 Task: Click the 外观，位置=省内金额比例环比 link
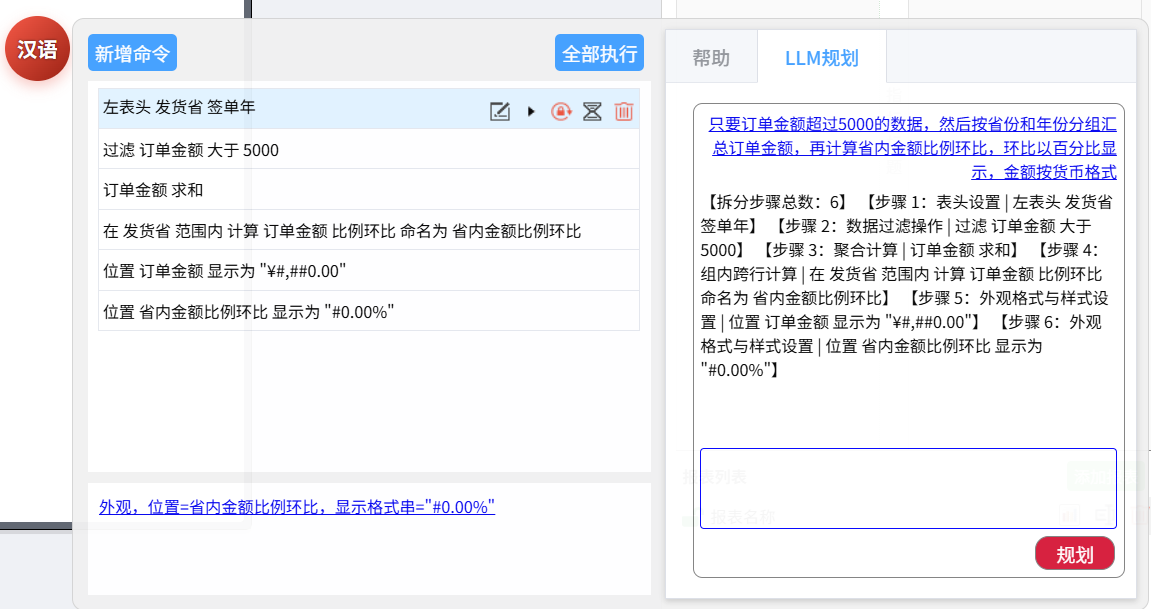click(297, 507)
